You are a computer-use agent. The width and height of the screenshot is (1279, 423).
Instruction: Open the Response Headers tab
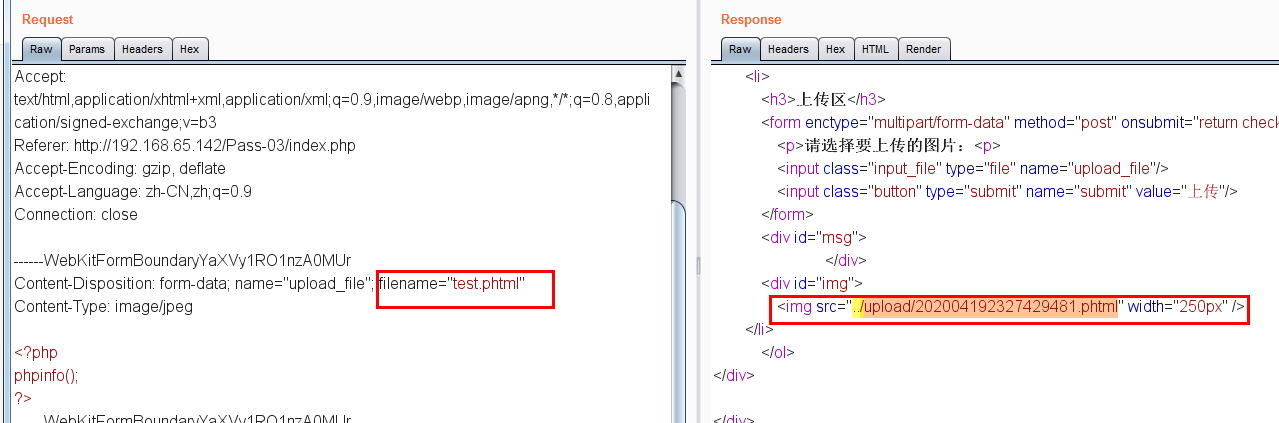tap(788, 49)
